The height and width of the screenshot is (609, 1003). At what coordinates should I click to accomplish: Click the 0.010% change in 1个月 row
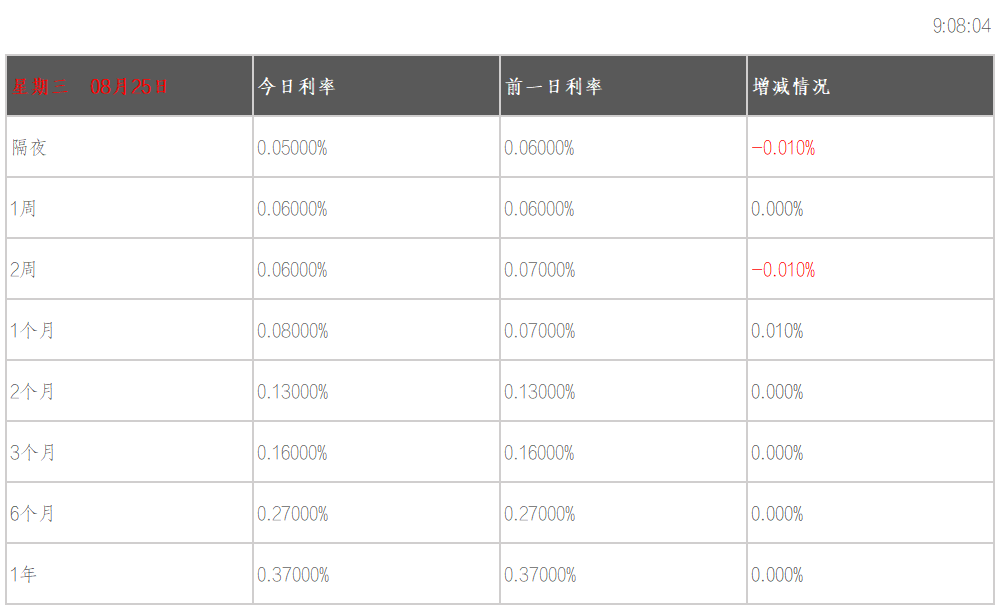[x=777, y=331]
